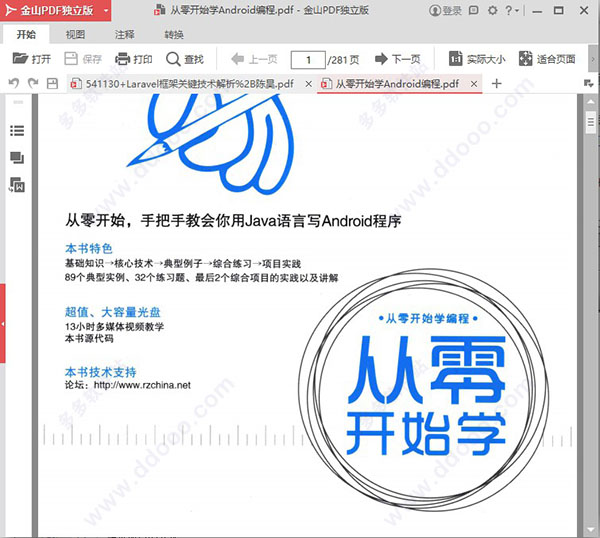Click the image extraction sidebar icon
This screenshot has width=600, height=538.
click(x=17, y=185)
